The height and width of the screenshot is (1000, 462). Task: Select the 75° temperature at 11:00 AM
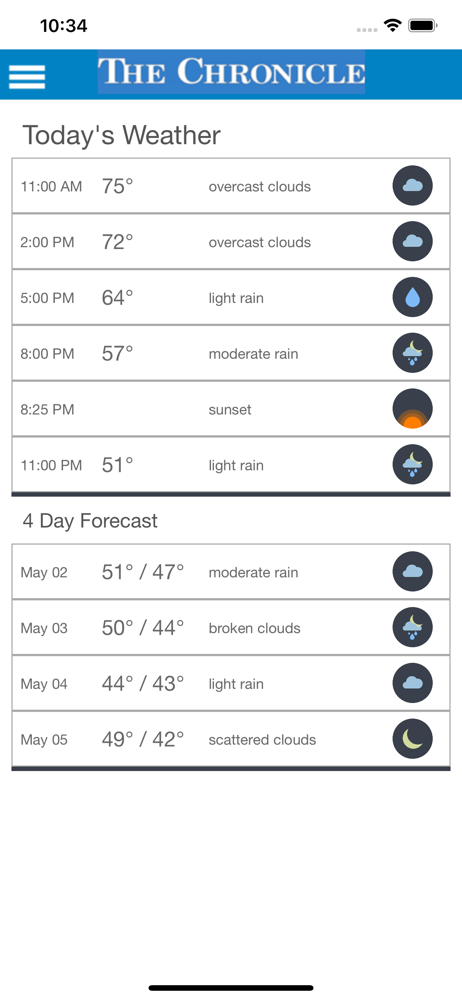point(117,186)
